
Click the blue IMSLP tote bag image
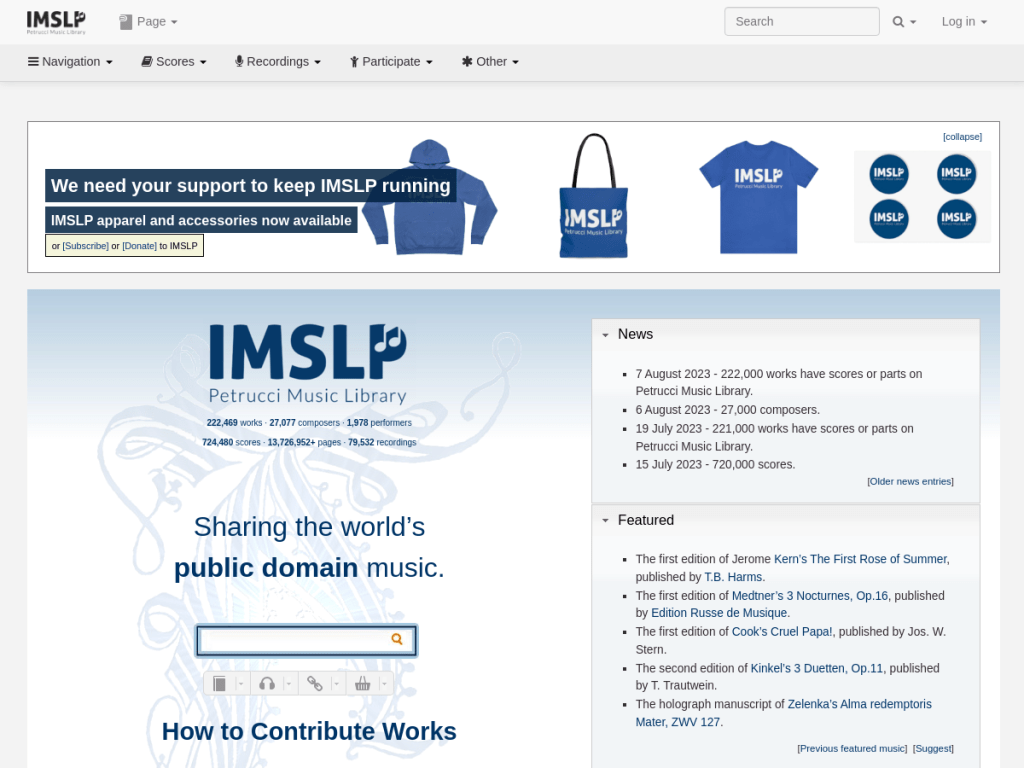[x=594, y=198]
